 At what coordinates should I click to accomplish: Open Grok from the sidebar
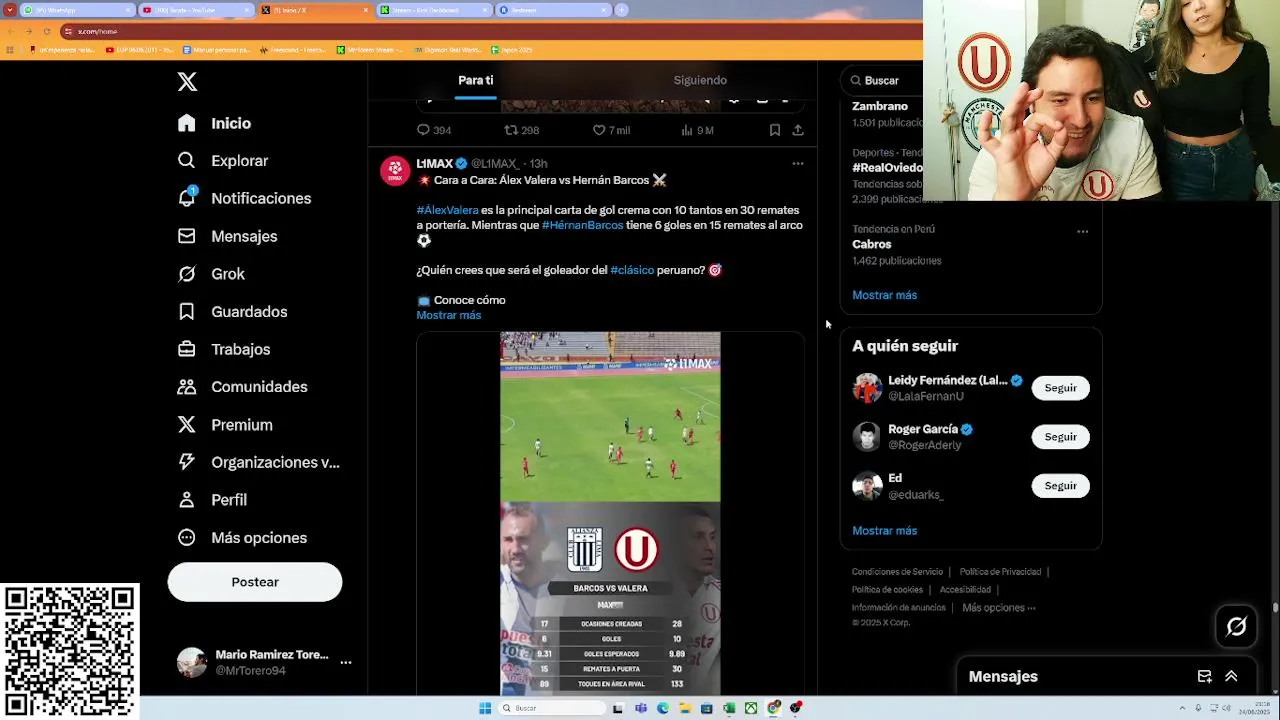[210, 274]
